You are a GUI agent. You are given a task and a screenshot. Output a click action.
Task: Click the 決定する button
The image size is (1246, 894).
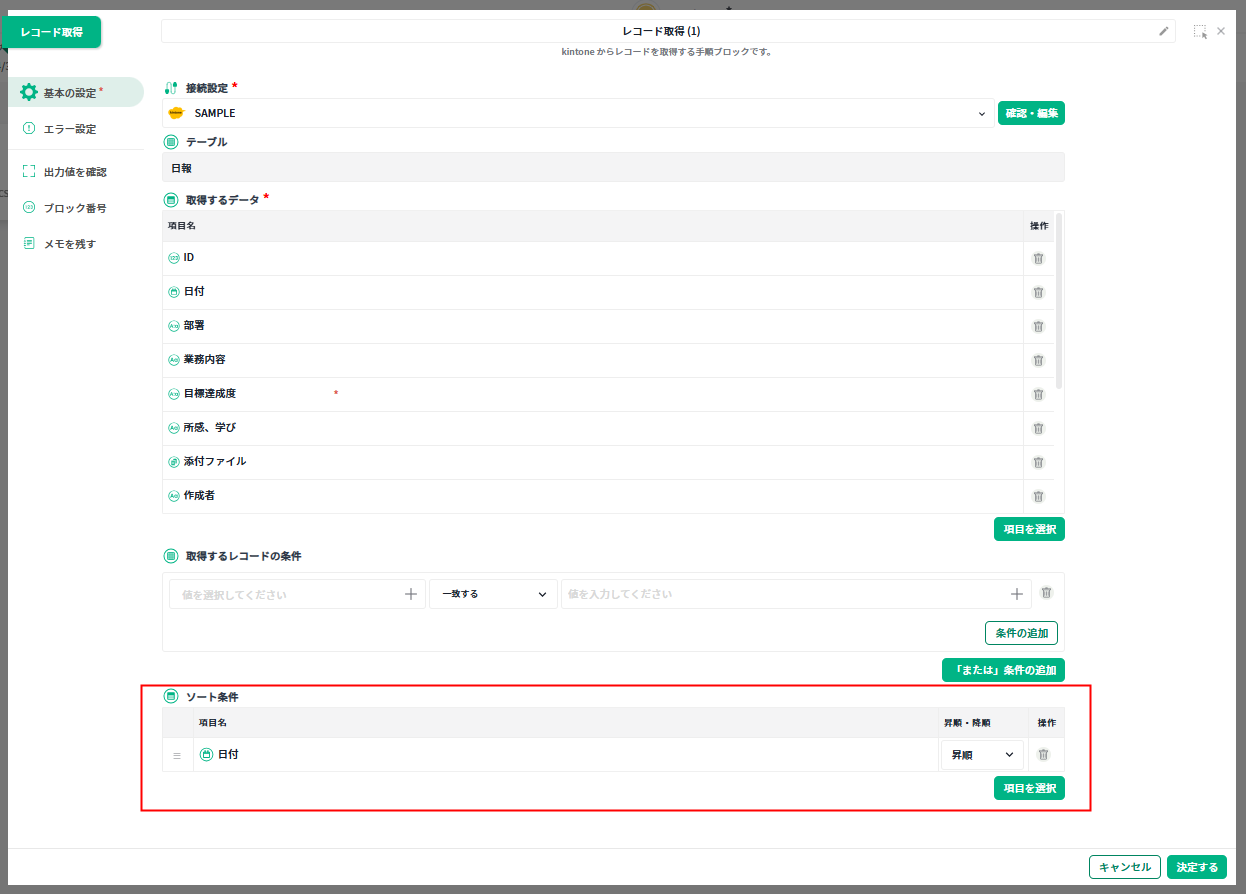[1196, 867]
